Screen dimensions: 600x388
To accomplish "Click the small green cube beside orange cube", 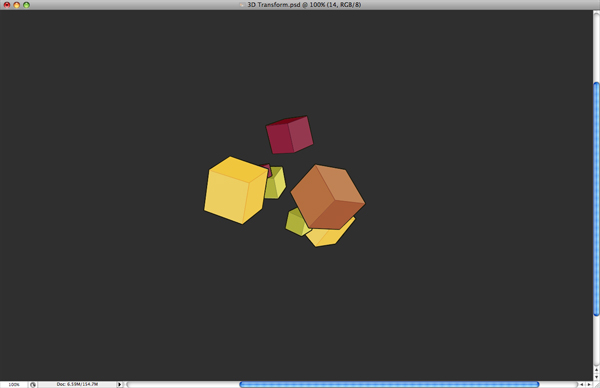I will pos(296,222).
